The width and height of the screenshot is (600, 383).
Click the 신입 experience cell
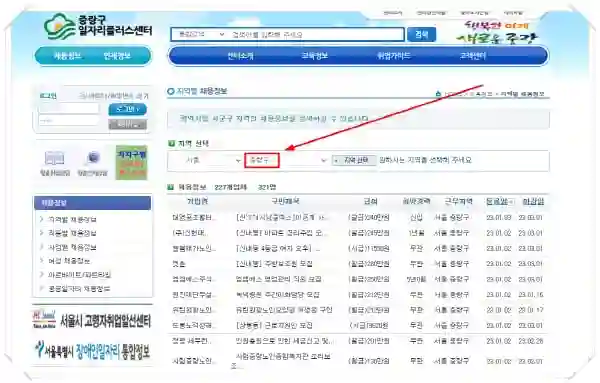pyautogui.click(x=416, y=218)
